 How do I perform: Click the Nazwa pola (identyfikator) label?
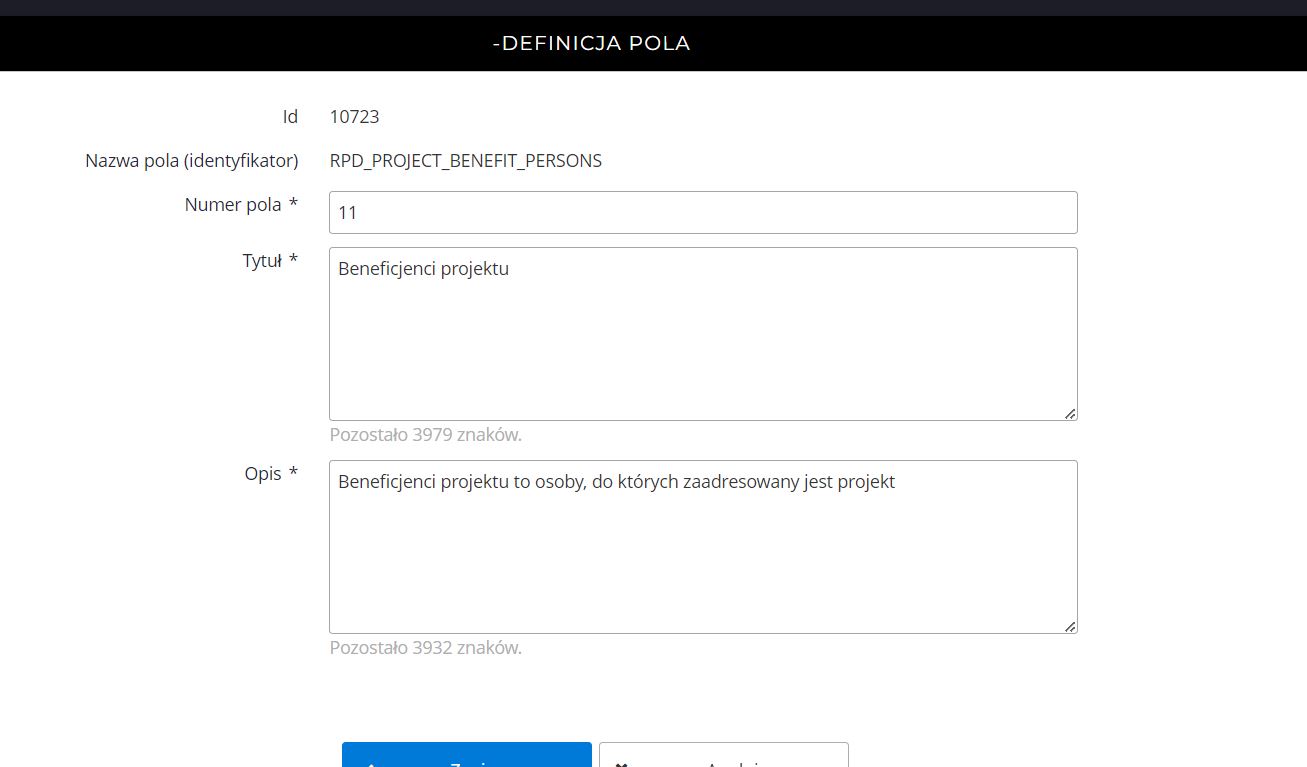click(x=191, y=161)
